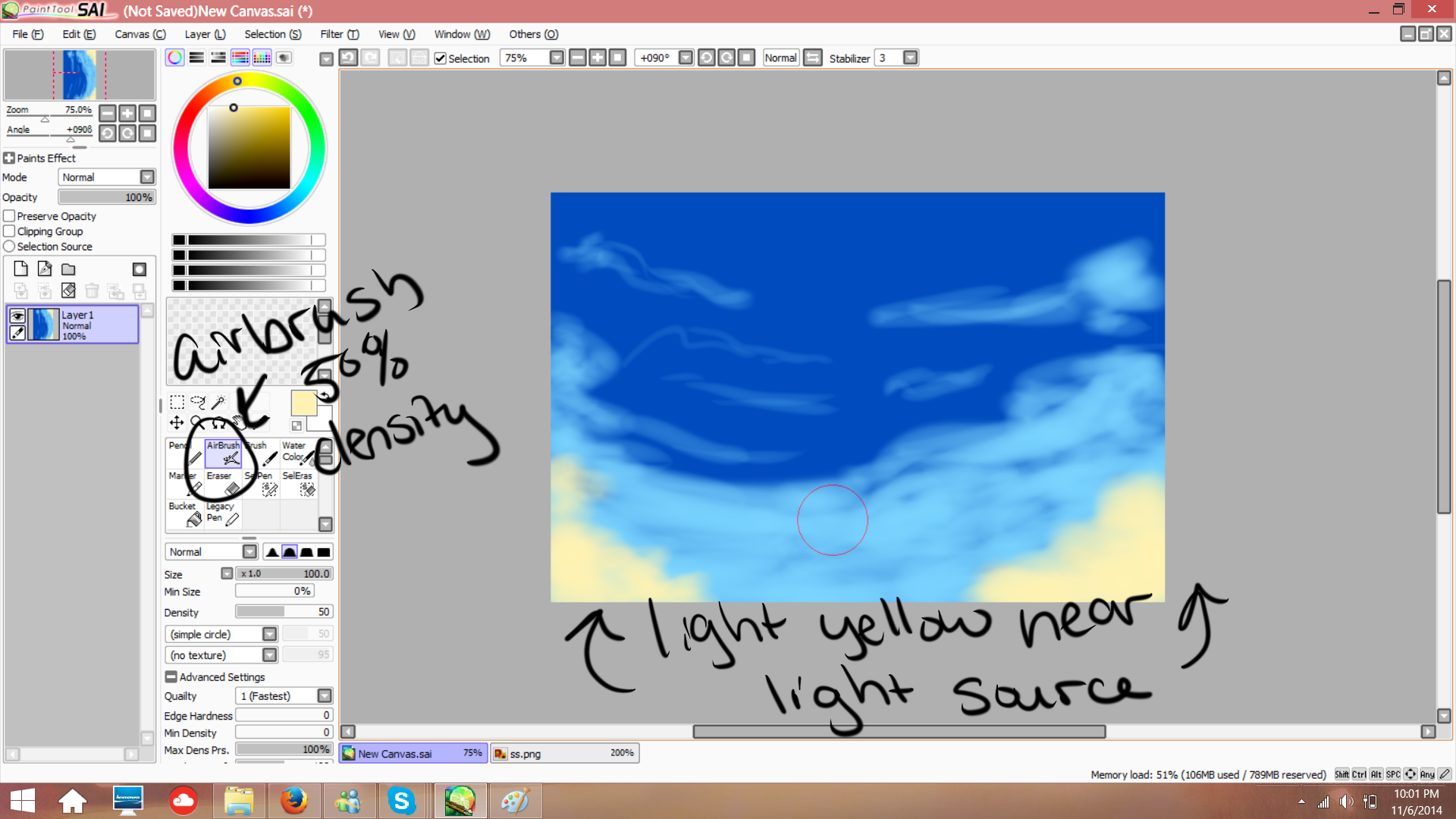This screenshot has width=1456, height=819.
Task: Click the Density slider bar
Action: [x=284, y=612]
